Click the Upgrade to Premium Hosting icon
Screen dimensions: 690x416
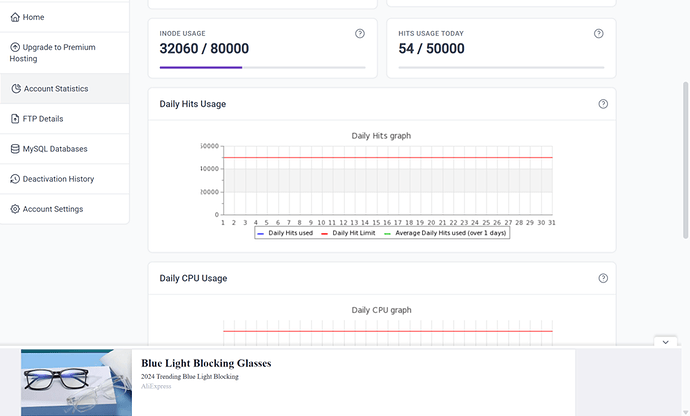click(15, 47)
